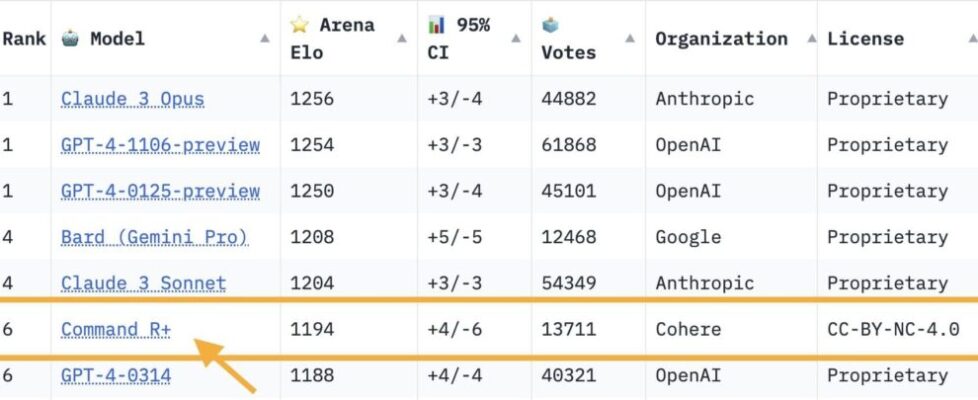
Task: Sort by Arena Elo column arrow
Action: point(401,39)
